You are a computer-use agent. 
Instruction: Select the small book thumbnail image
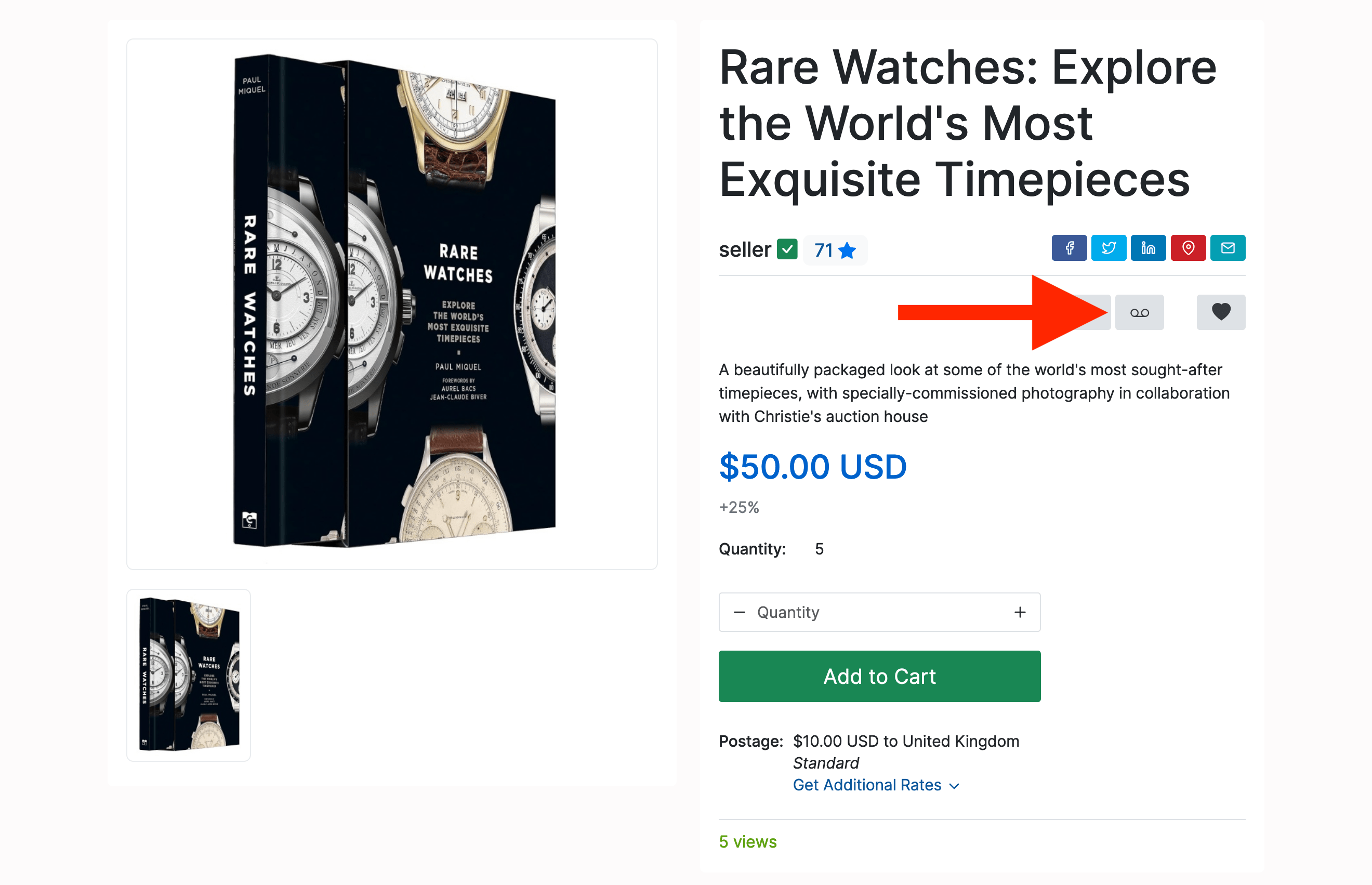[x=189, y=675]
